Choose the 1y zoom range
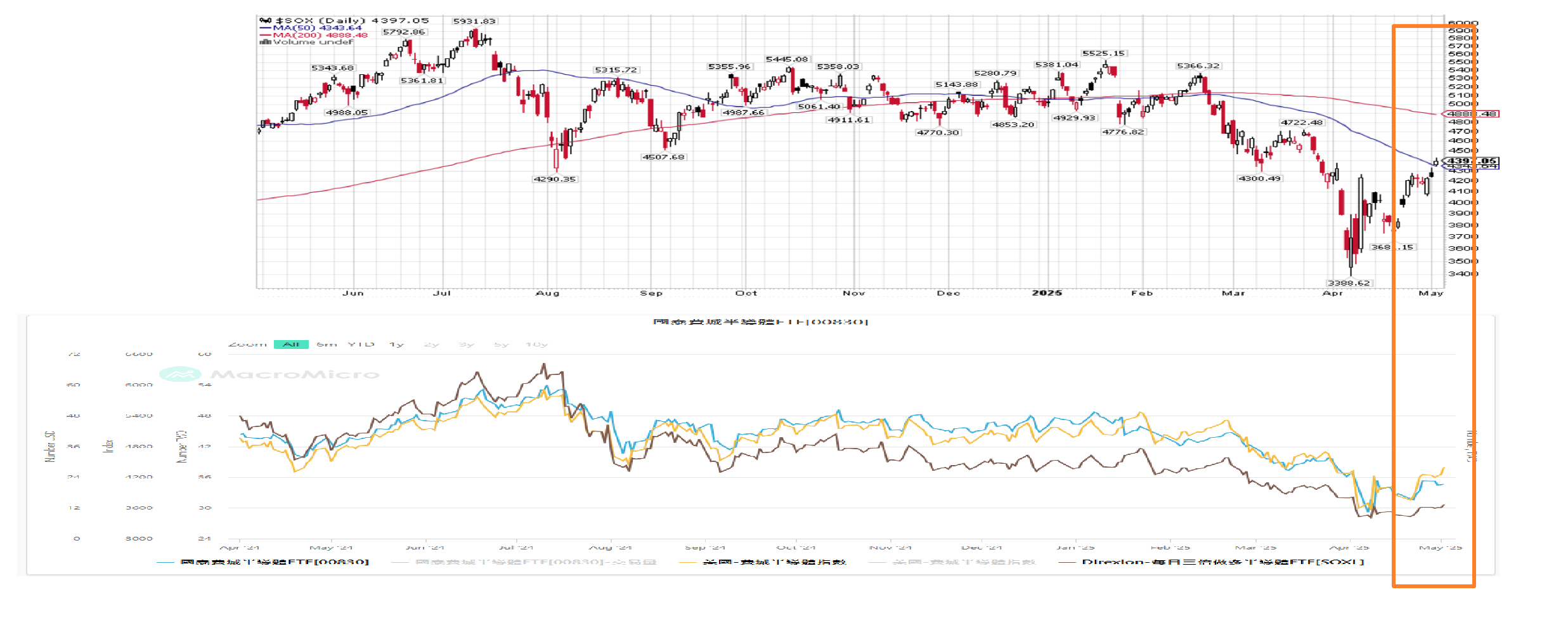Screen dimensions: 1568x618 pyautogui.click(x=396, y=345)
